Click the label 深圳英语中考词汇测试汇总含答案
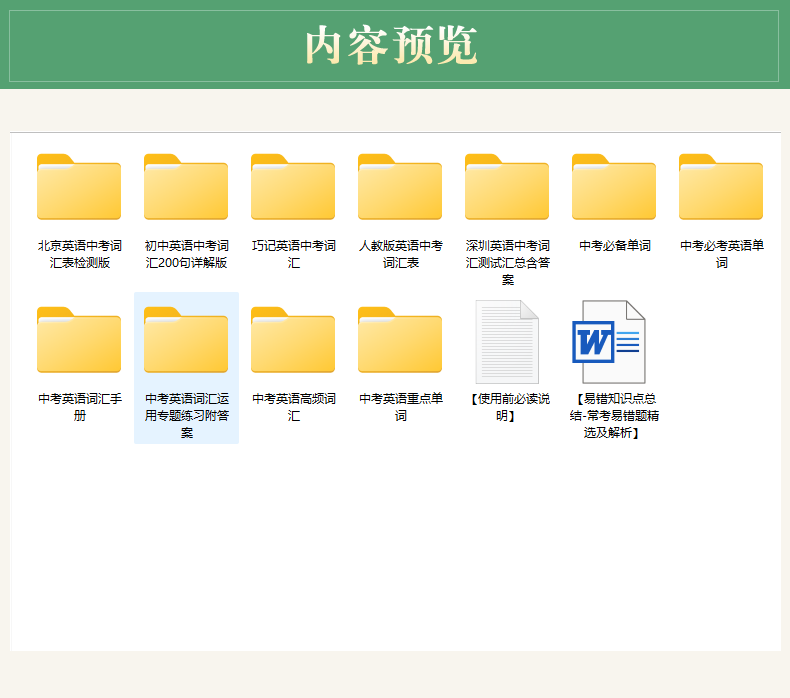The image size is (790, 698). point(507,263)
